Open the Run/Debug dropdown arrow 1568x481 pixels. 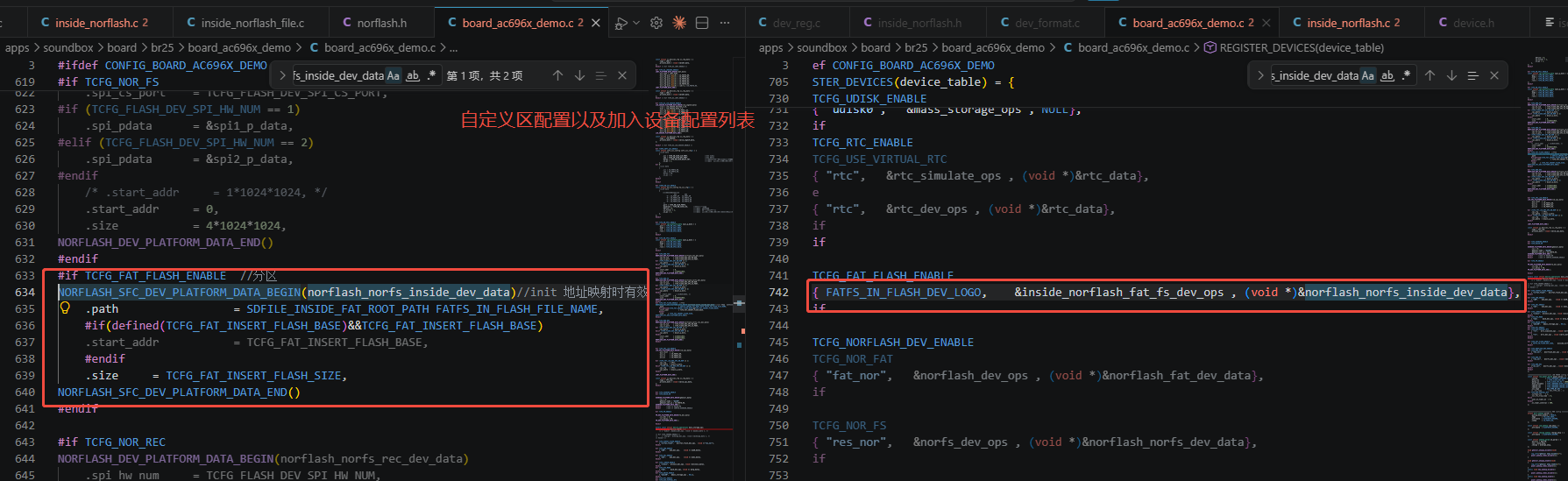pyautogui.click(x=636, y=23)
